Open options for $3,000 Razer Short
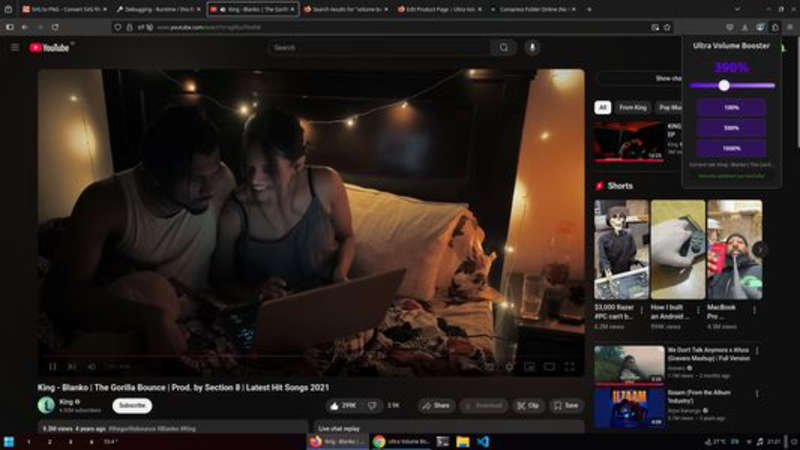 coord(642,310)
